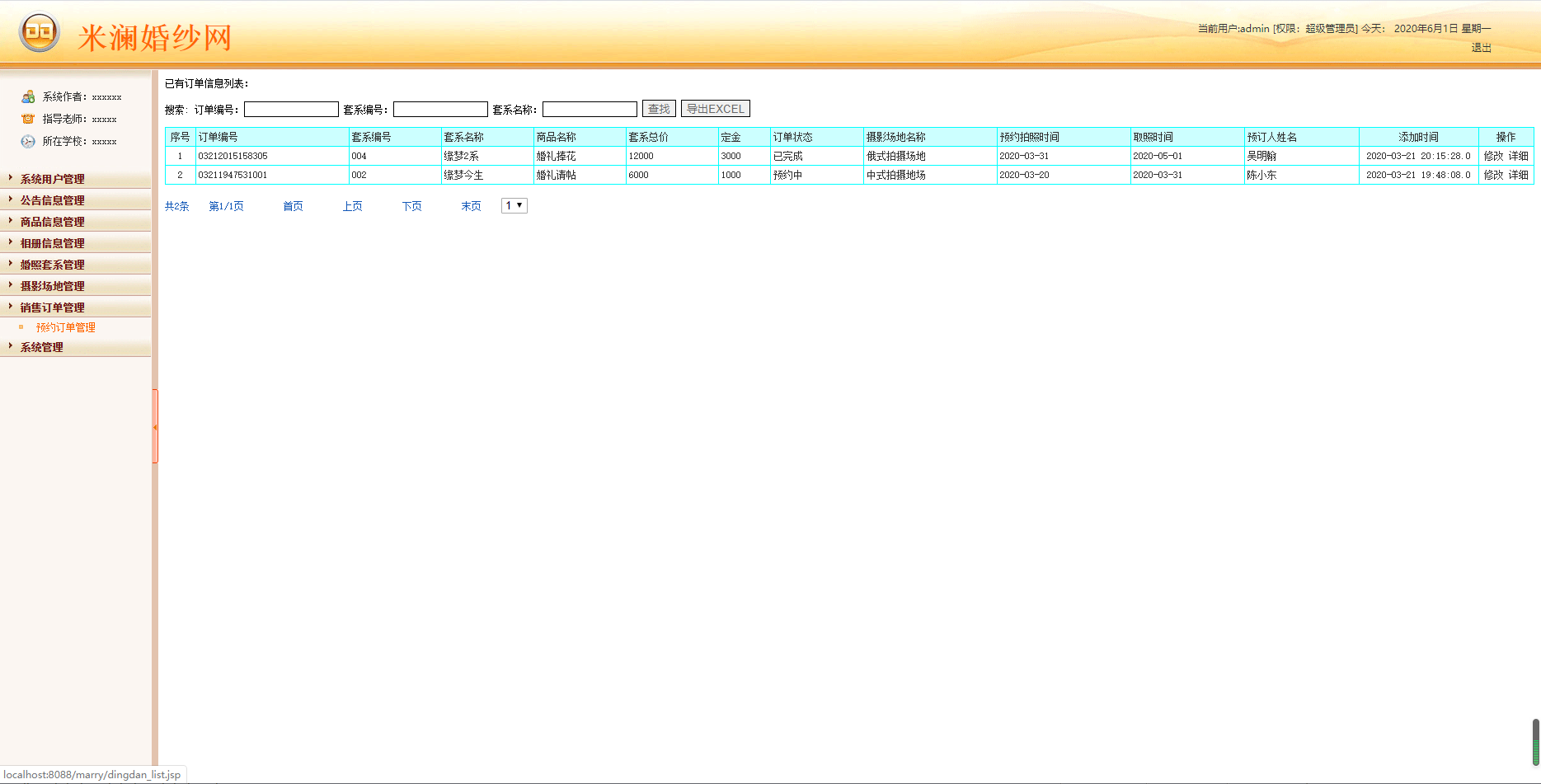1541x784 pixels.
Task: Click the 2020-05-01 pickup date cell
Action: (x=1187, y=156)
